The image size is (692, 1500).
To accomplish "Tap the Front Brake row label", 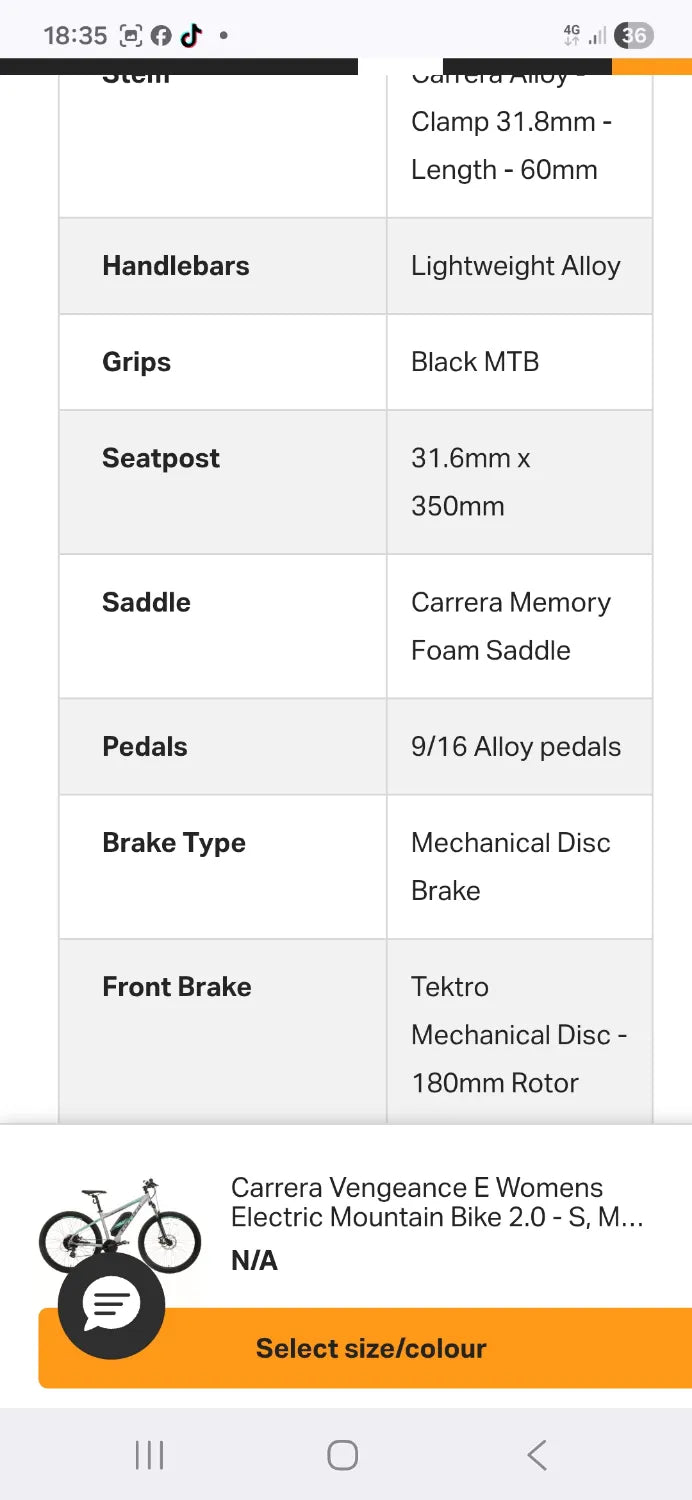I will pyautogui.click(x=177, y=987).
